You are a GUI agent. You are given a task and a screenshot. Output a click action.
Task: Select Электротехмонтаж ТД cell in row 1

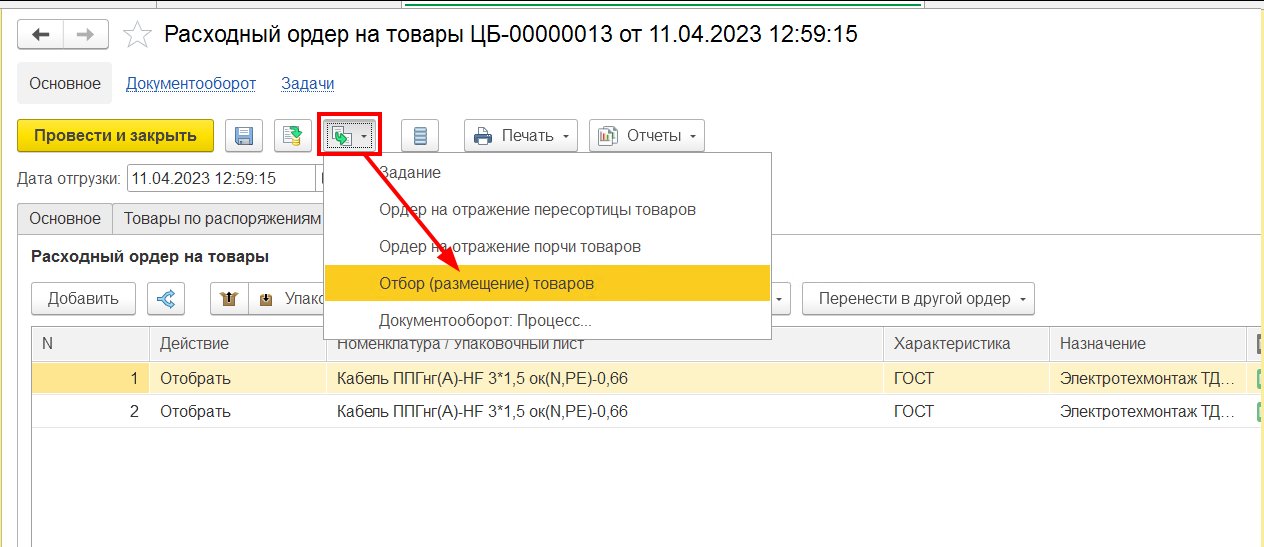pyautogui.click(x=1147, y=379)
